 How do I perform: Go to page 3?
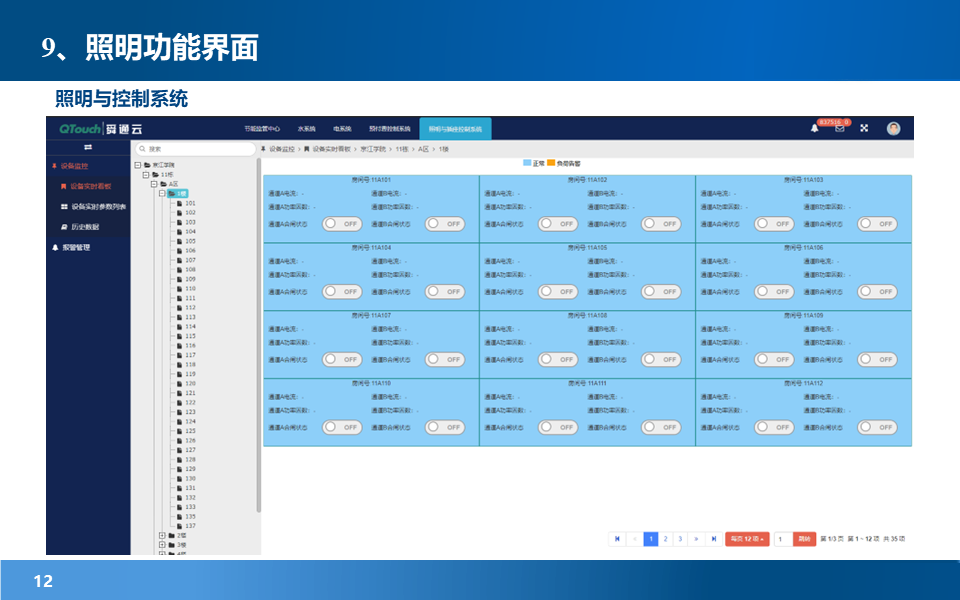tap(680, 539)
